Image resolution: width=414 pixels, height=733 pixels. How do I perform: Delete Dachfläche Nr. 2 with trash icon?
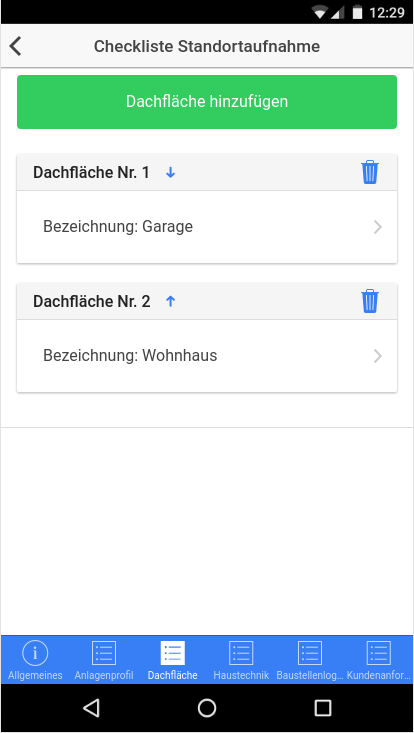[370, 301]
